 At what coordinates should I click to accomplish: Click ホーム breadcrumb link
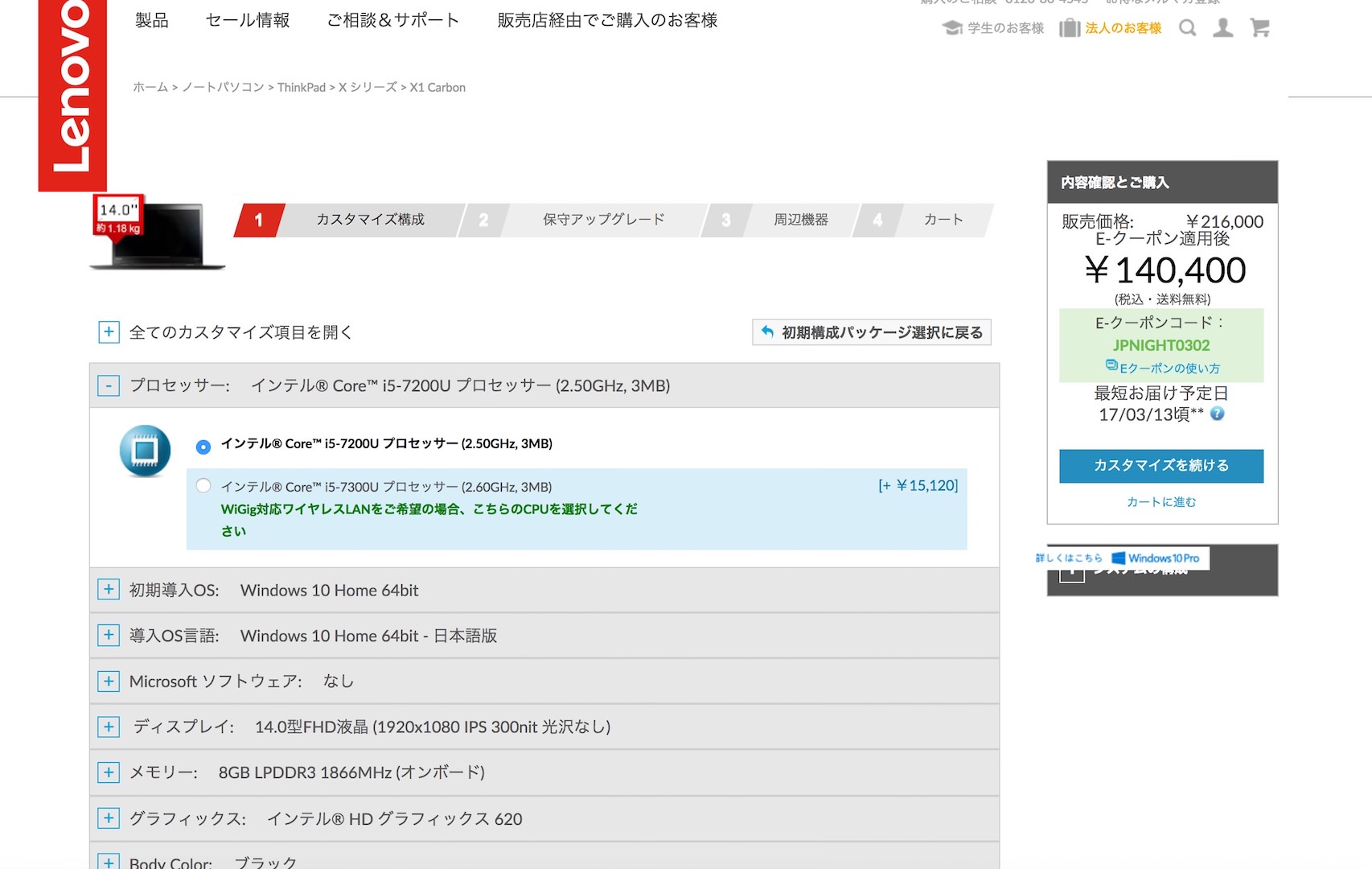click(x=150, y=87)
